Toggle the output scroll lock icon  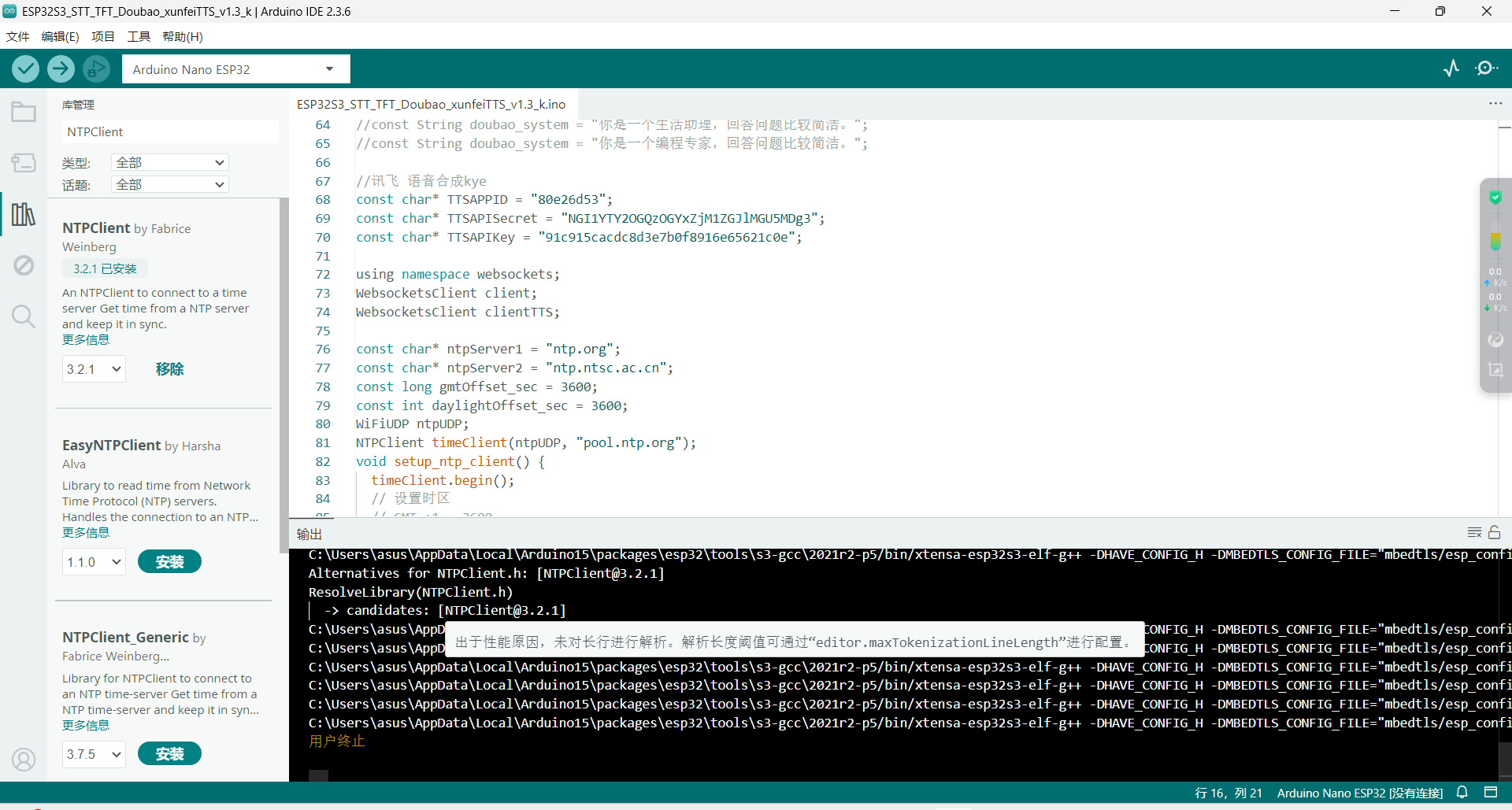pyautogui.click(x=1495, y=533)
